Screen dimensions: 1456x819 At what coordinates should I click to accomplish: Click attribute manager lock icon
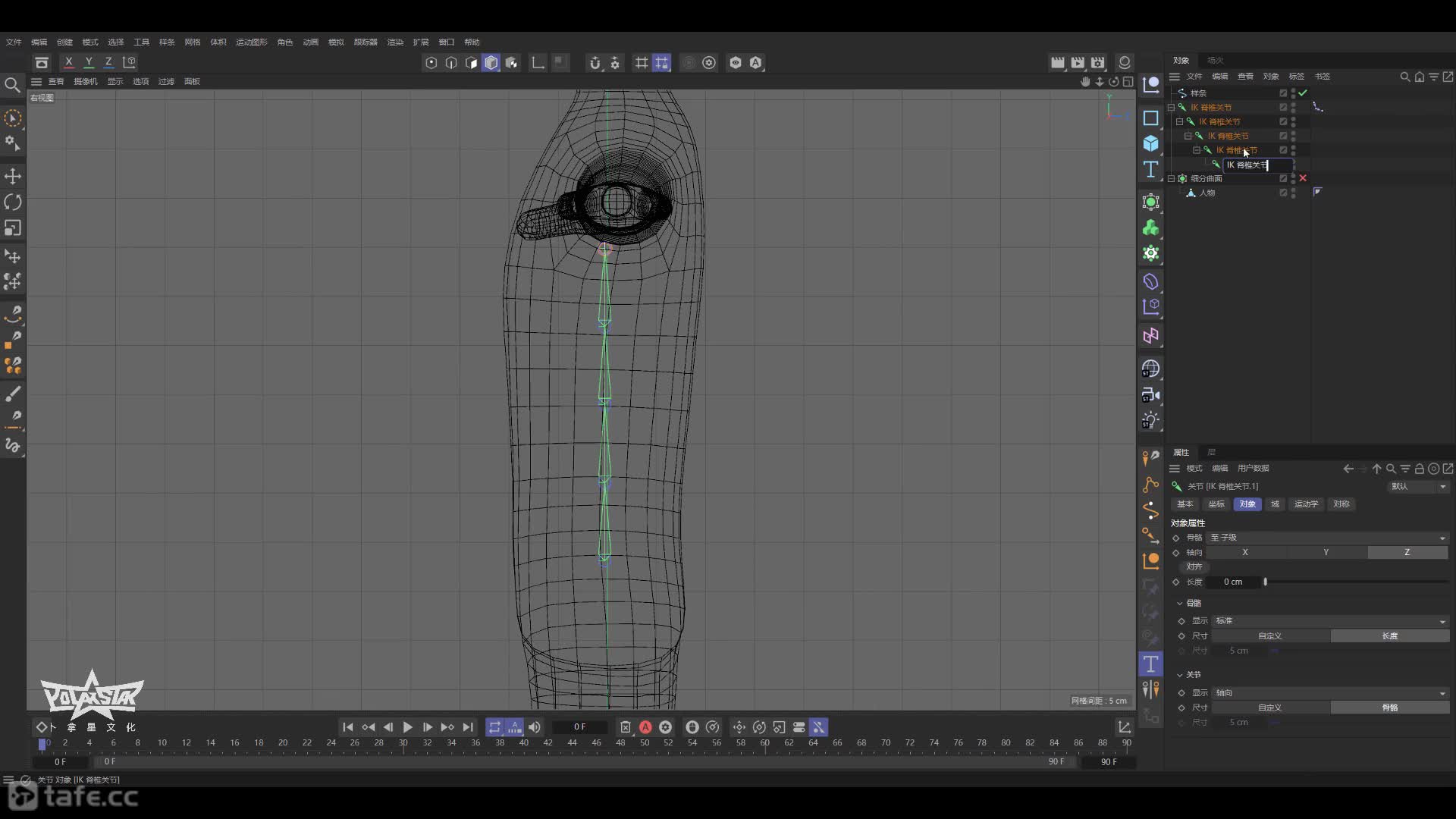tap(1420, 469)
